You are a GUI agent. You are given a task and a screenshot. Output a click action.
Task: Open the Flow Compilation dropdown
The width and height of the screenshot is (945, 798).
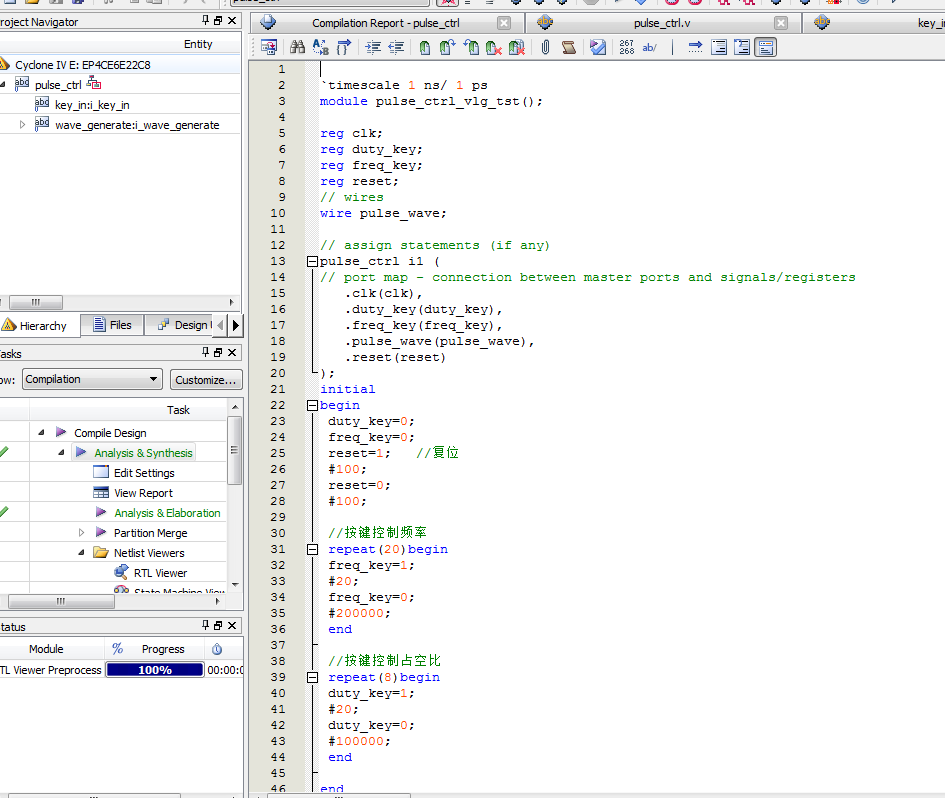pos(92,379)
